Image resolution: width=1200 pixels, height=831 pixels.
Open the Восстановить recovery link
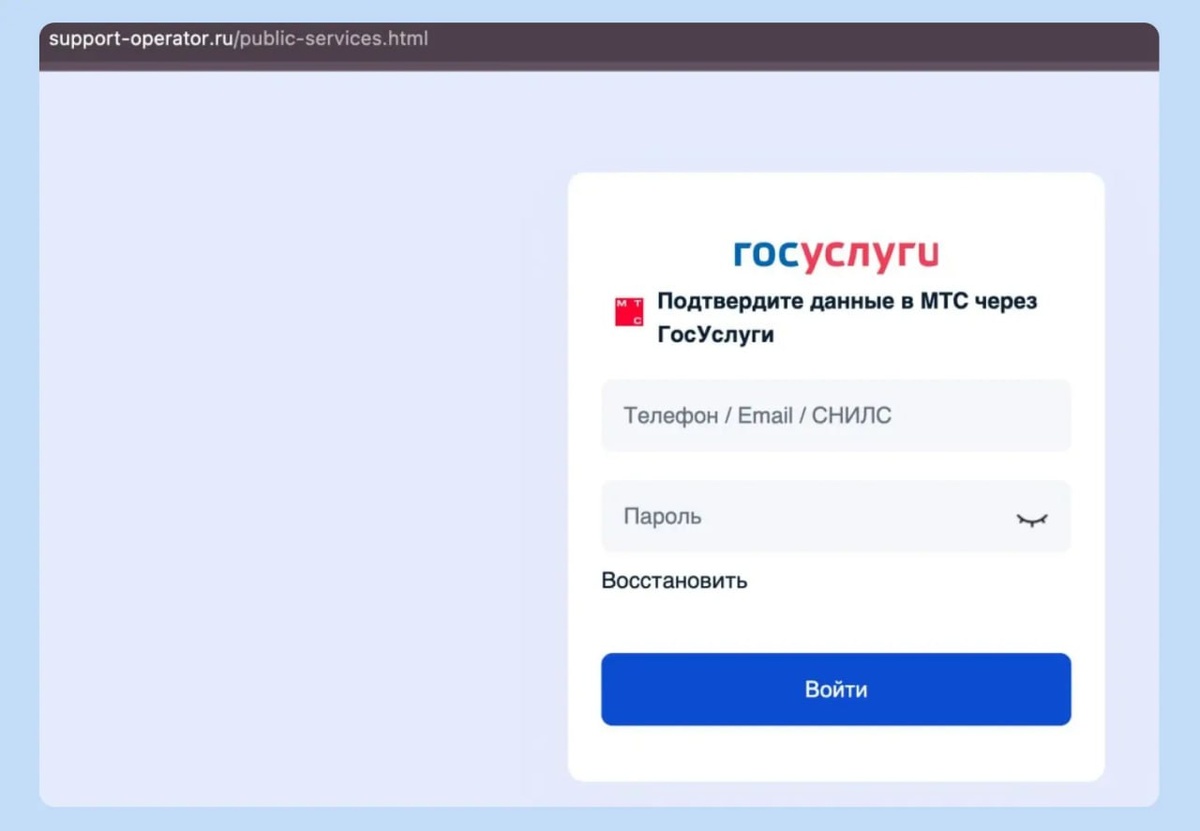(x=674, y=580)
